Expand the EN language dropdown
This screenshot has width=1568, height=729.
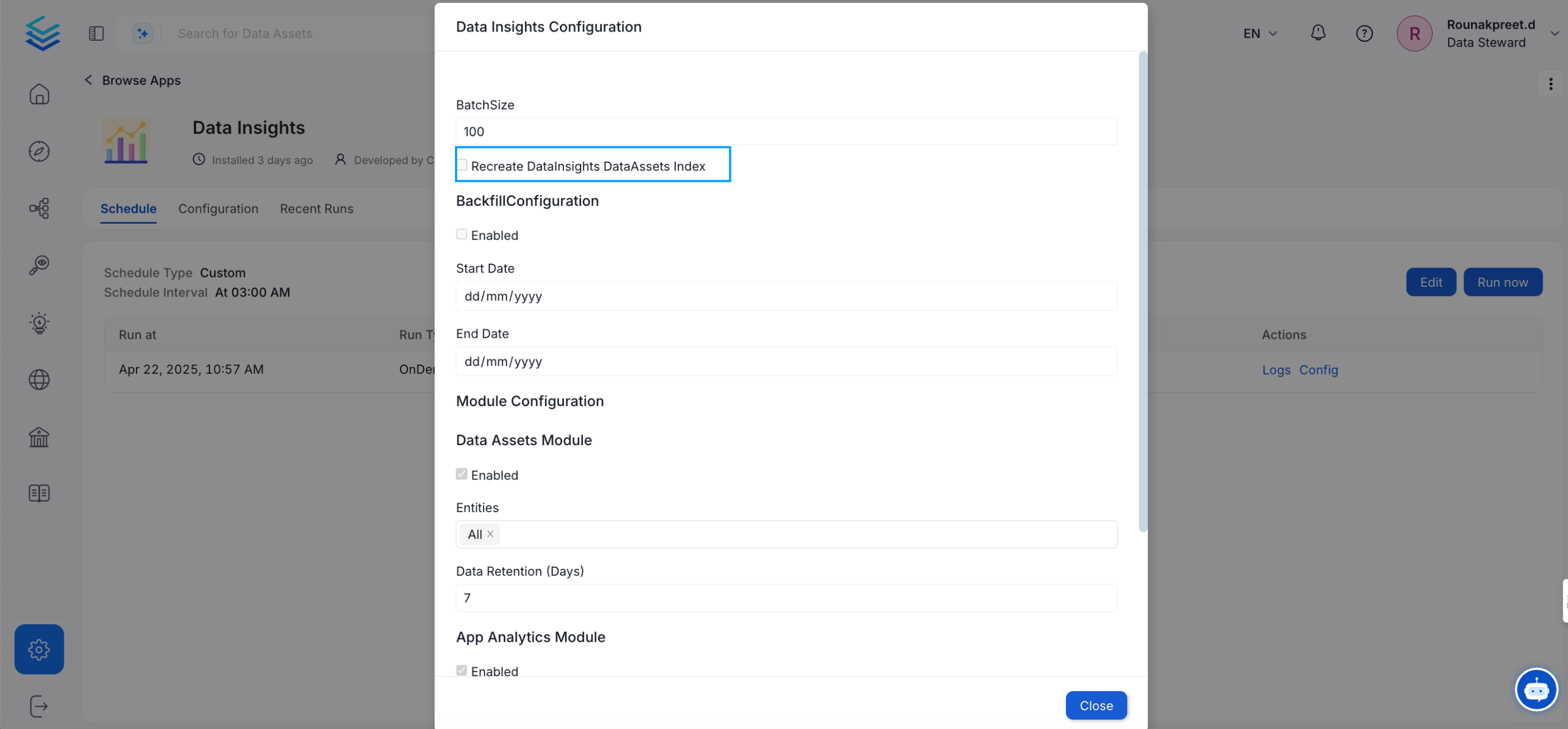pyautogui.click(x=1259, y=33)
